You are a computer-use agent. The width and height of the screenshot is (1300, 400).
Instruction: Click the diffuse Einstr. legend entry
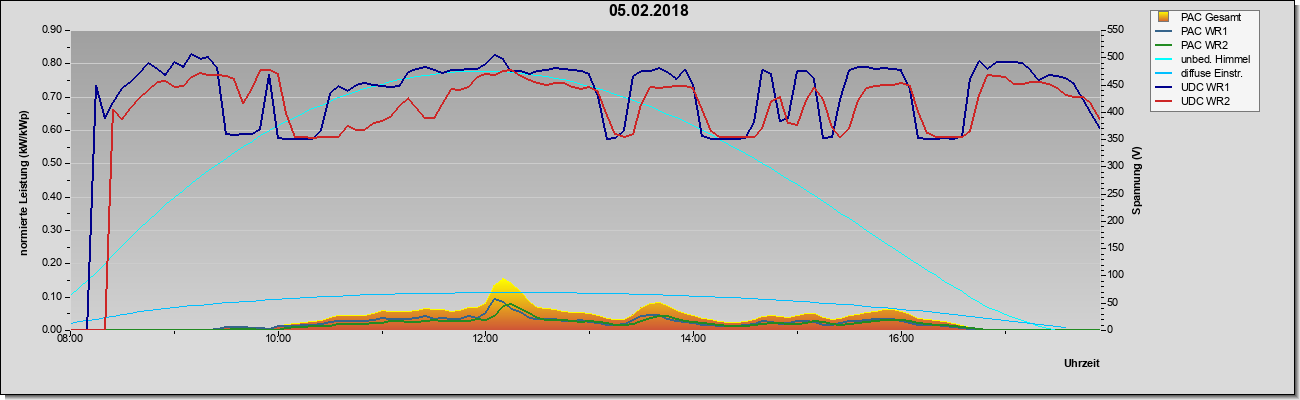point(1204,73)
